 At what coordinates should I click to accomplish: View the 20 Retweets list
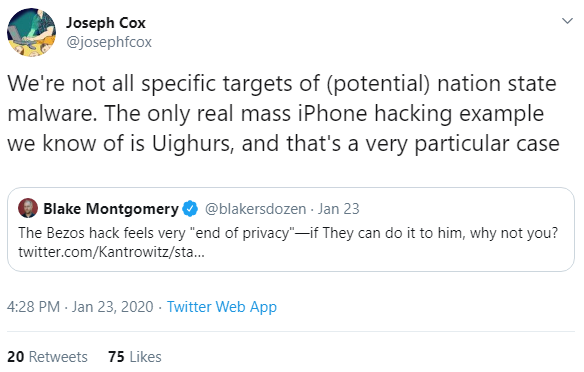coord(47,357)
